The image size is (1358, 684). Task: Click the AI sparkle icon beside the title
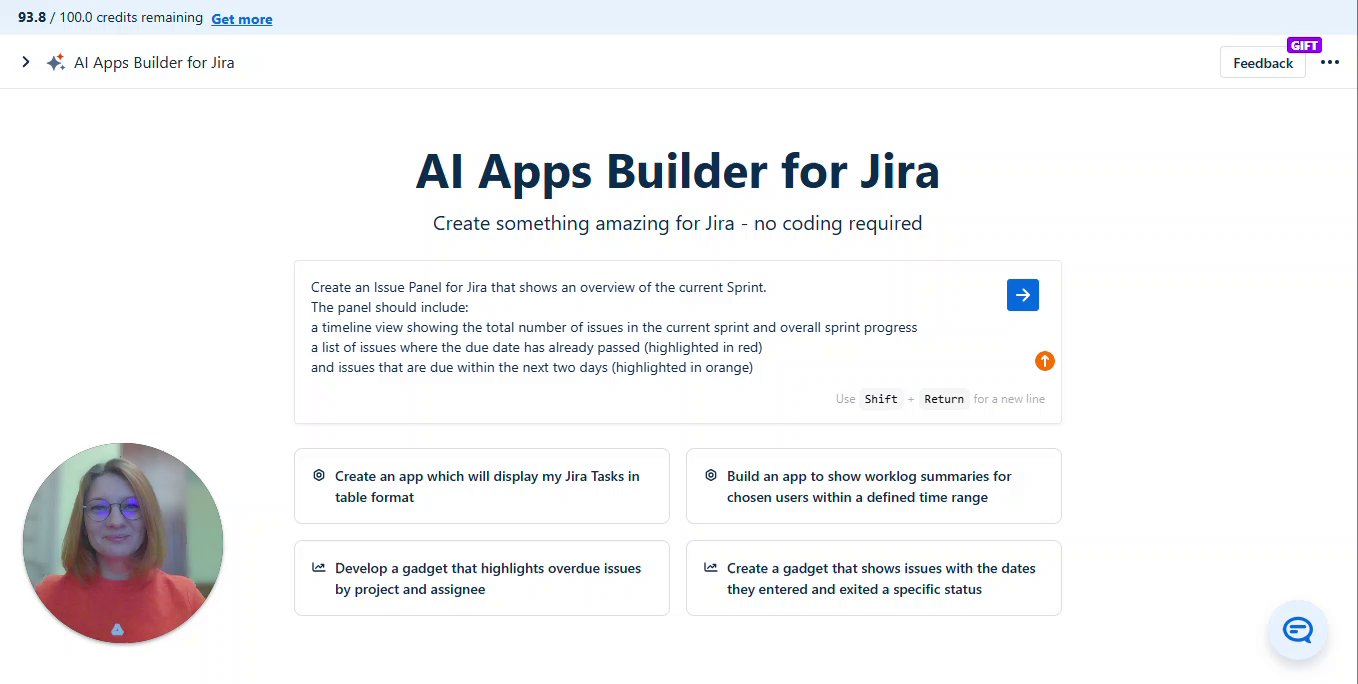56,62
